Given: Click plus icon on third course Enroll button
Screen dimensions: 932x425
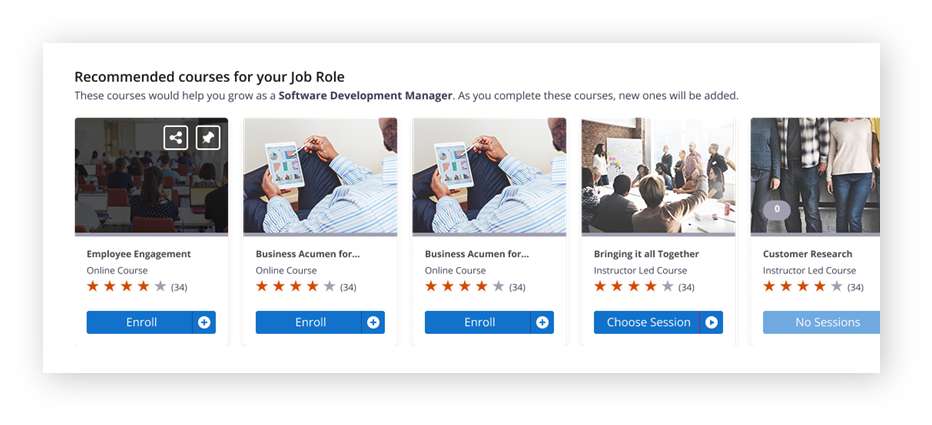Looking at the screenshot, I should [542, 322].
